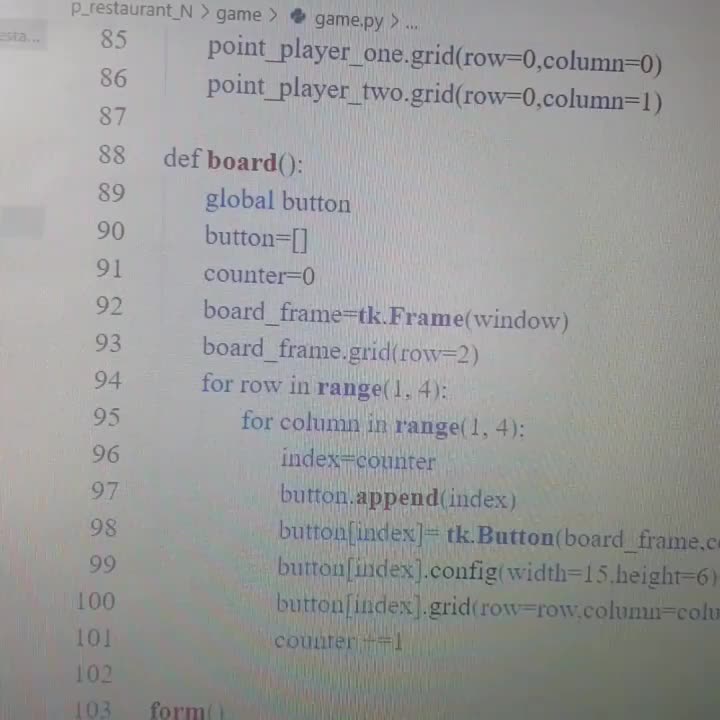Click on 'button=[]' line
Screen dimensions: 720x720
[x=256, y=238]
